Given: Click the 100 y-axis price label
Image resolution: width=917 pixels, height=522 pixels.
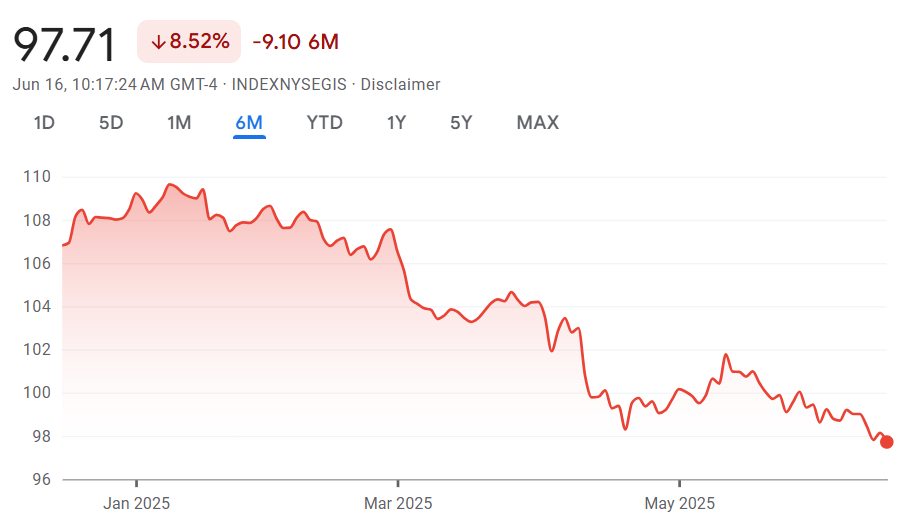Looking at the screenshot, I should coord(37,393).
